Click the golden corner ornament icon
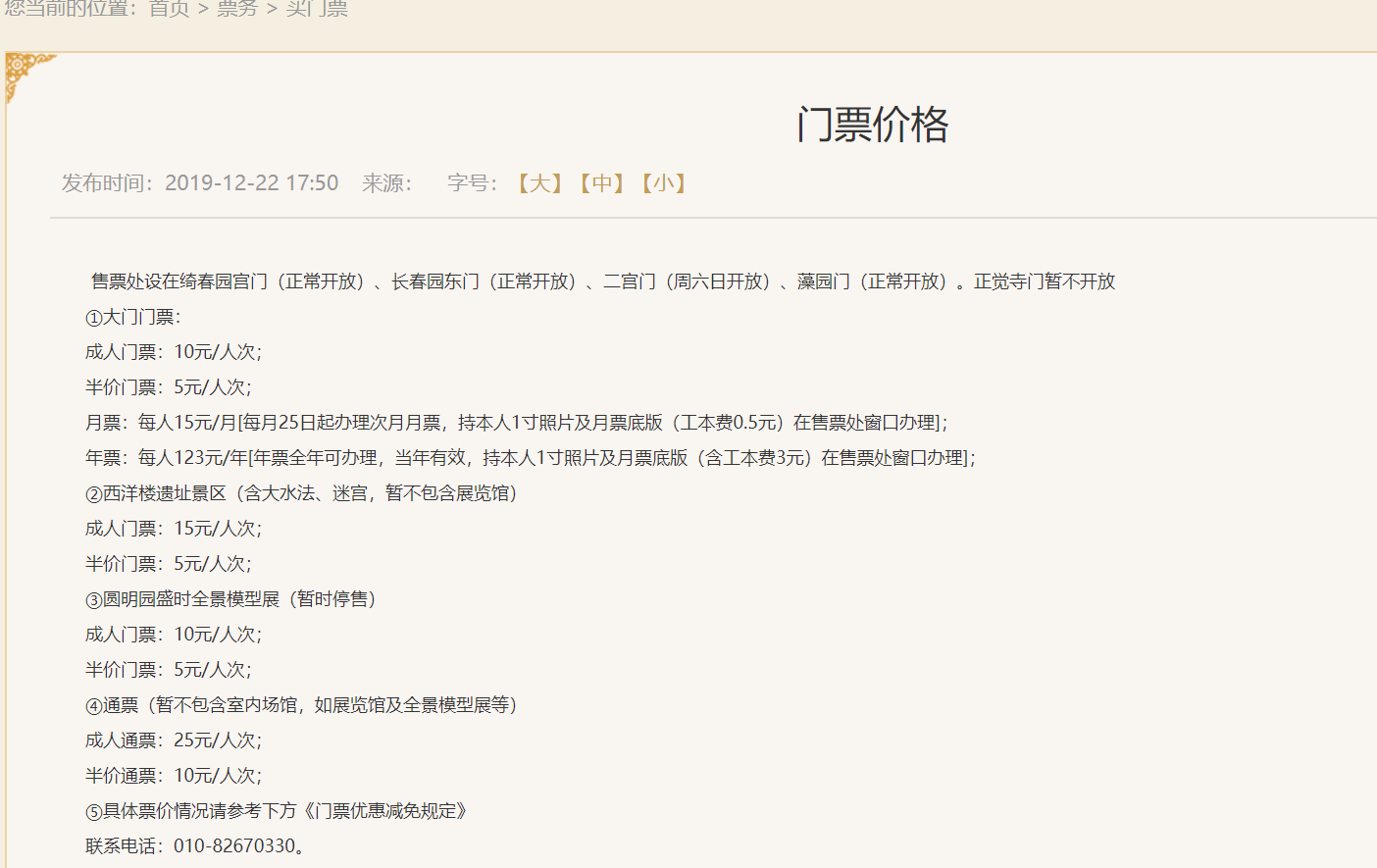The width and height of the screenshot is (1377, 868). [x=25, y=75]
